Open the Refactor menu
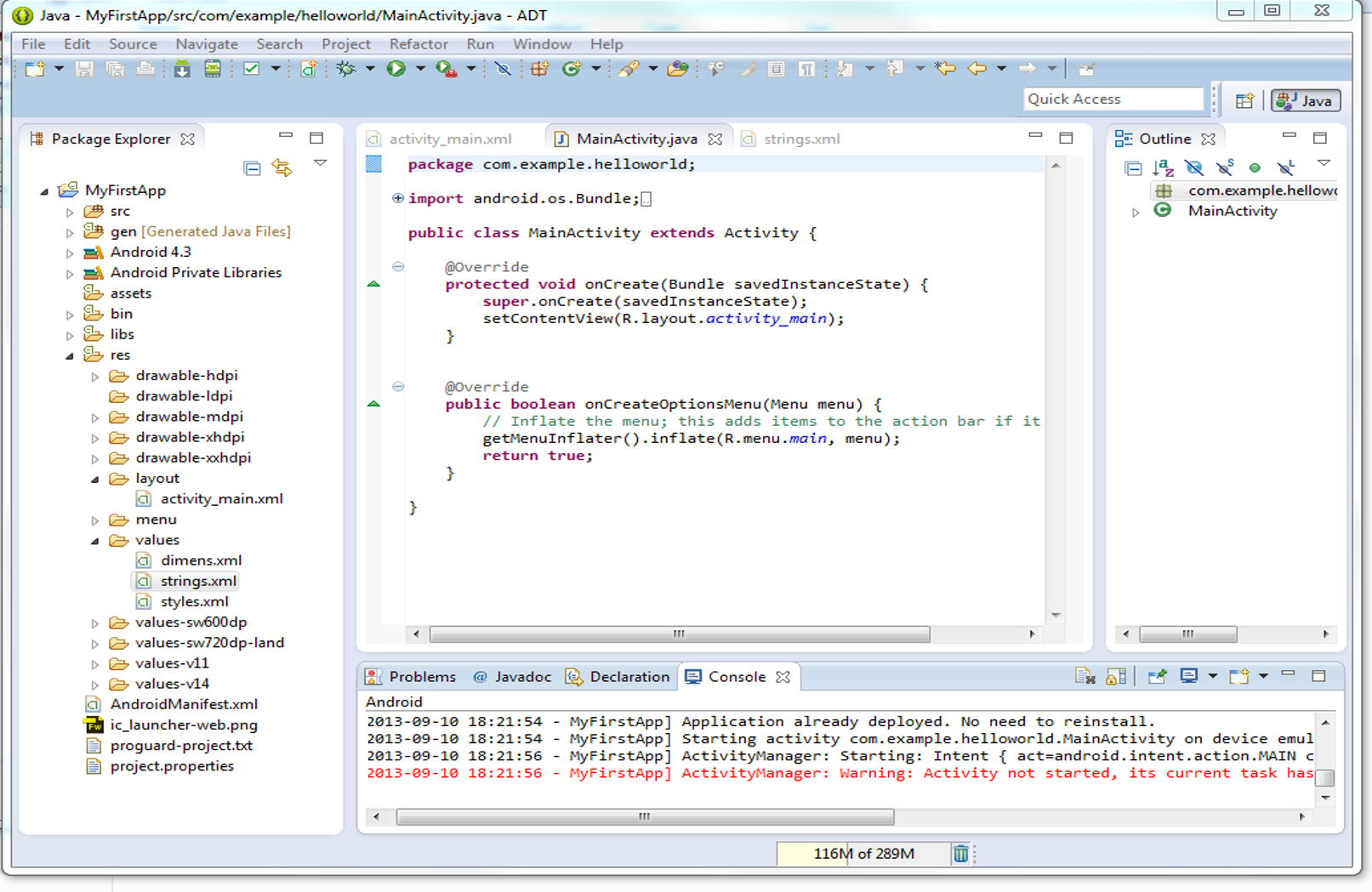The height and width of the screenshot is (892, 1372). point(418,44)
